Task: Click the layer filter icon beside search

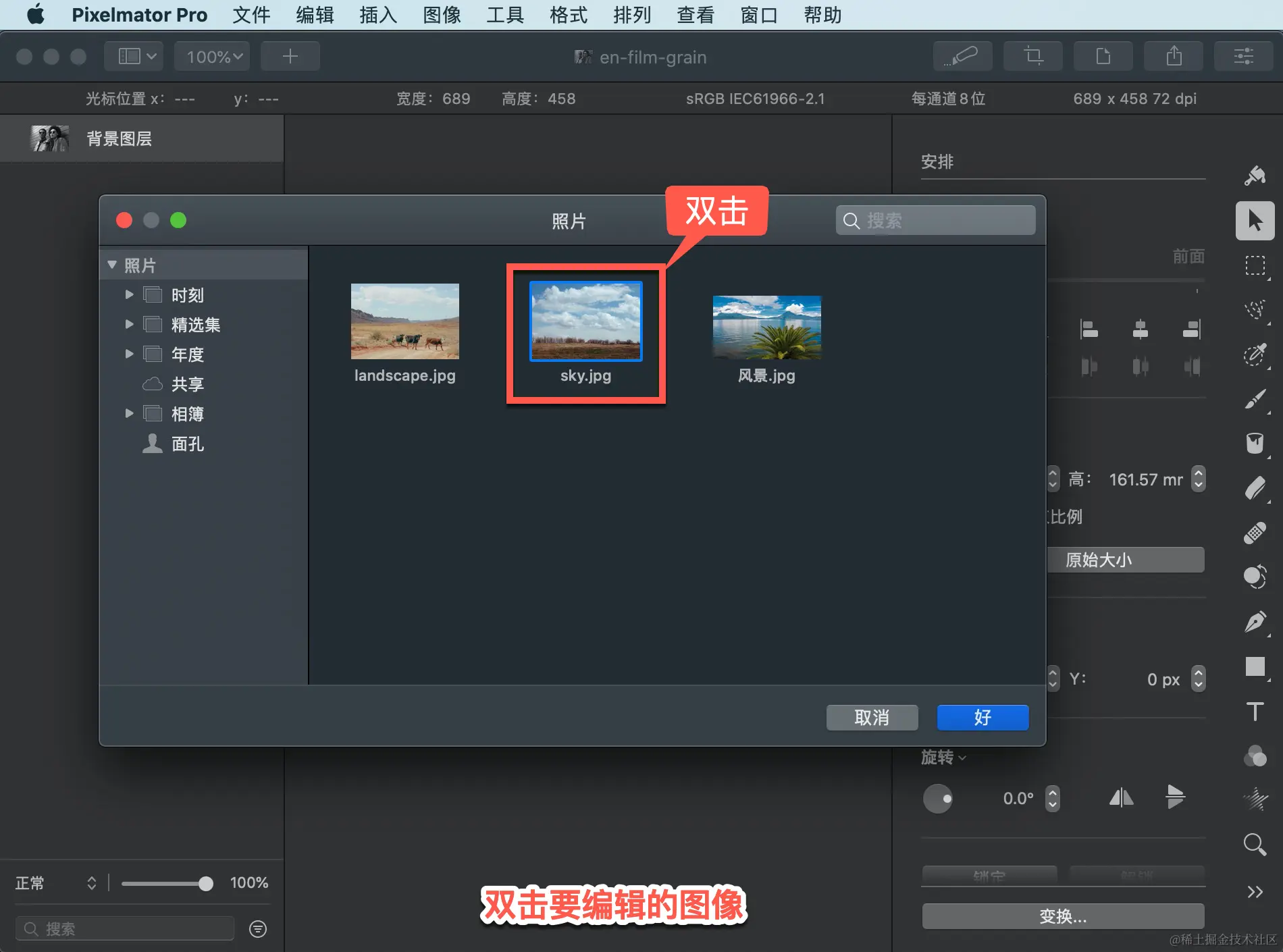Action: [258, 929]
